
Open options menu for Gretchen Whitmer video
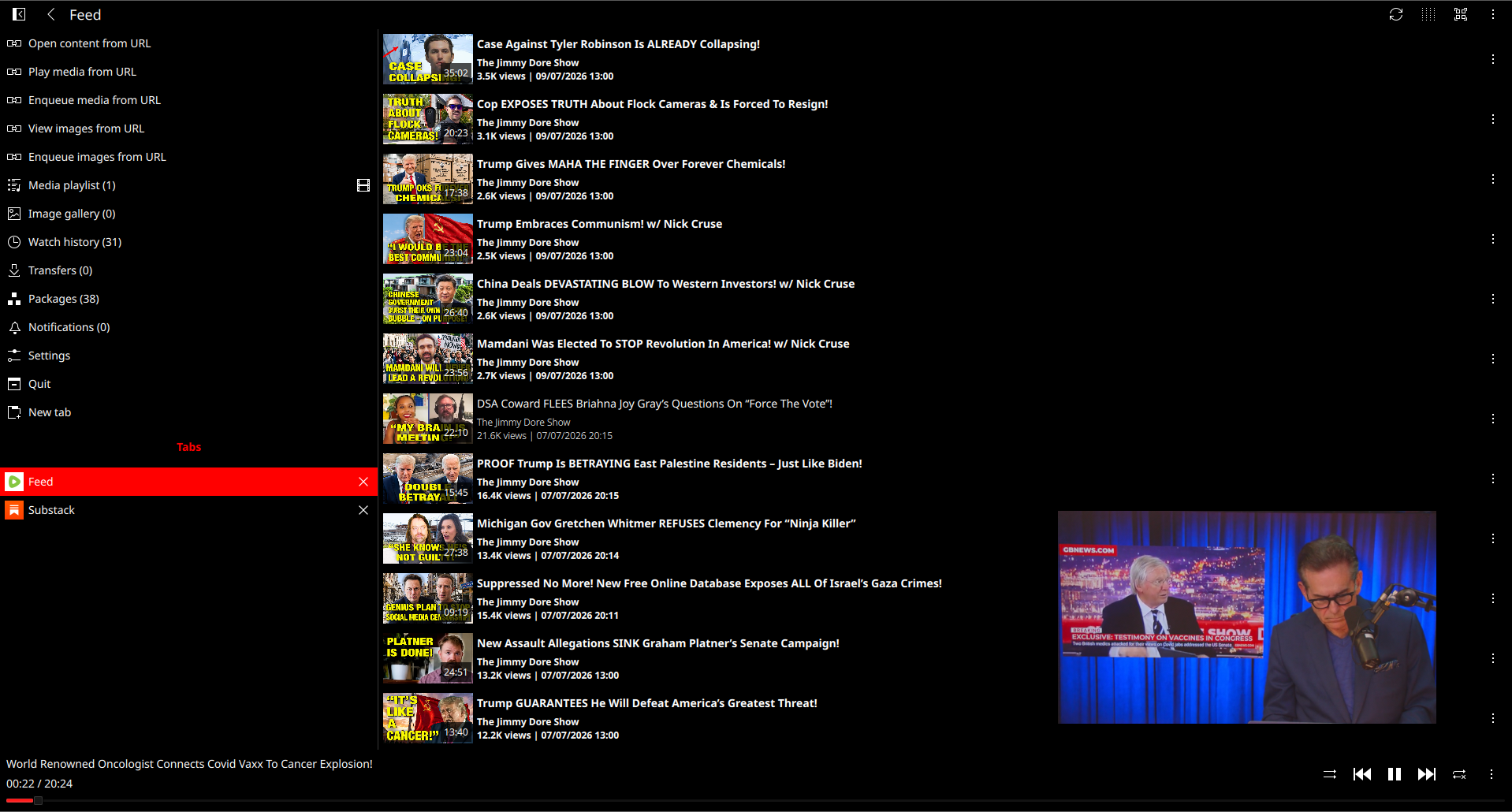click(1493, 538)
